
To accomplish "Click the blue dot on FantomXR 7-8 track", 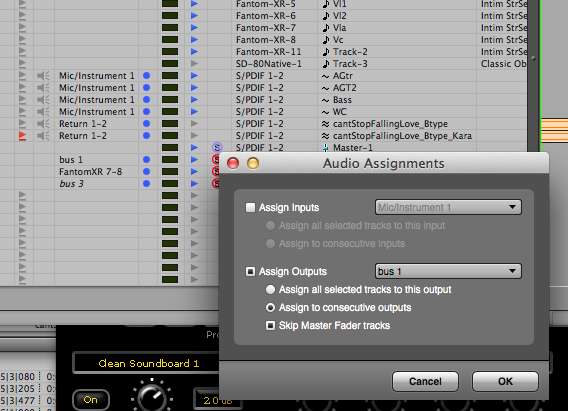I will click(x=146, y=171).
